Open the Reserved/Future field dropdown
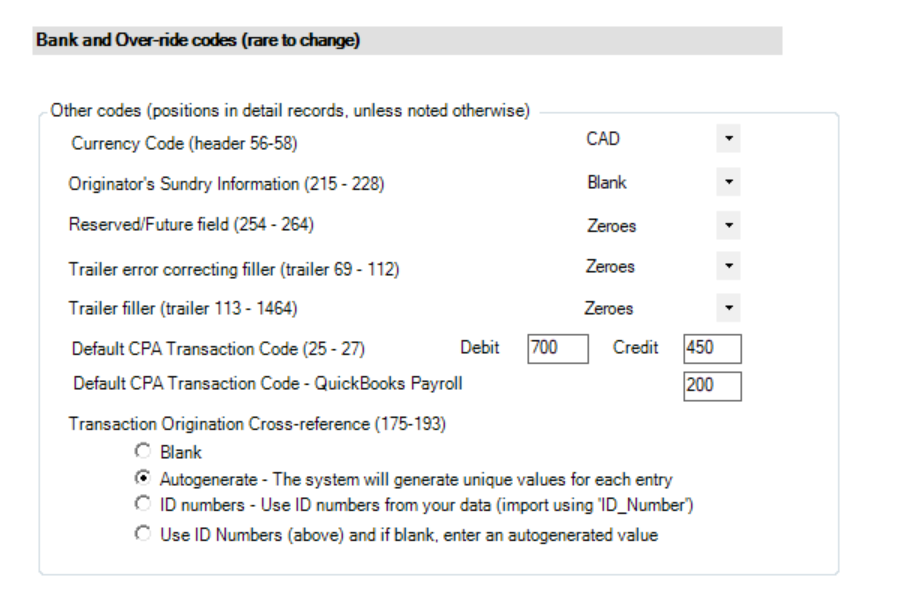Viewport: 898px width, 606px height. click(728, 226)
